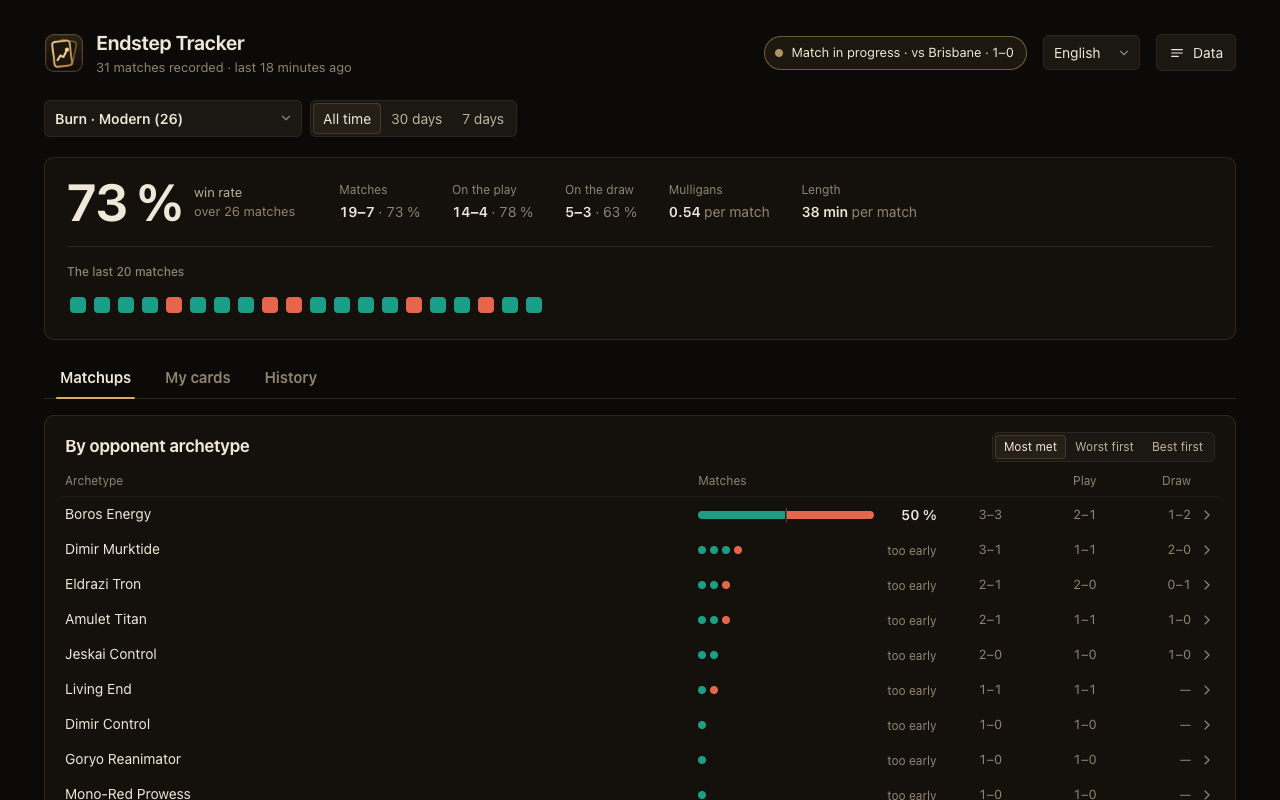Expand the Goryo Reanimator row chevron
This screenshot has width=1280, height=800.
tap(1207, 760)
